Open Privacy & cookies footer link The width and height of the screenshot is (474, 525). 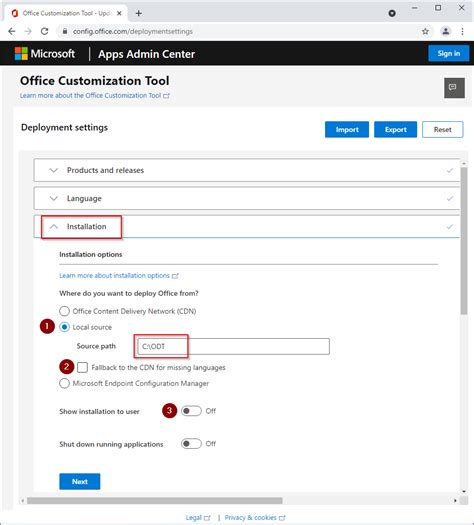coord(255,518)
